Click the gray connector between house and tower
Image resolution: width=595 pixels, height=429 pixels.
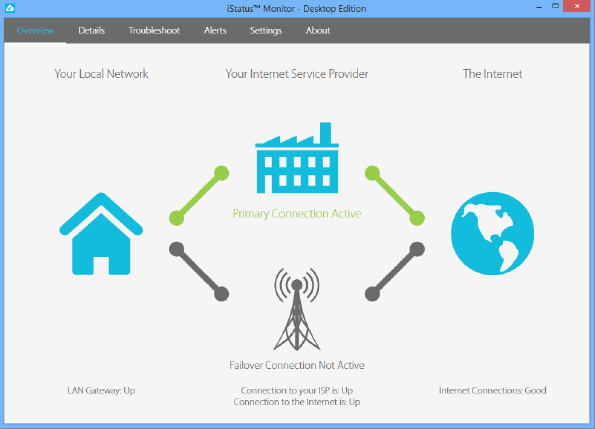coord(199,272)
